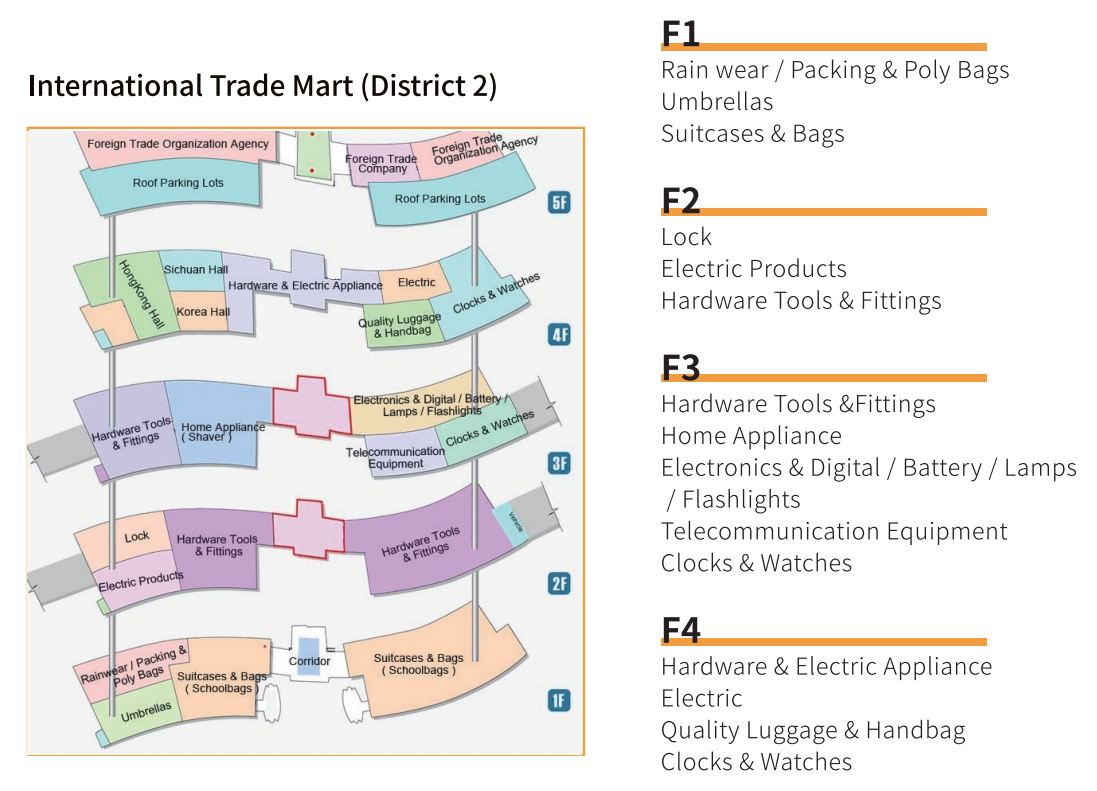Click 'Clocks & Watches' line under F3
The height and width of the screenshot is (791, 1097).
tap(756, 563)
